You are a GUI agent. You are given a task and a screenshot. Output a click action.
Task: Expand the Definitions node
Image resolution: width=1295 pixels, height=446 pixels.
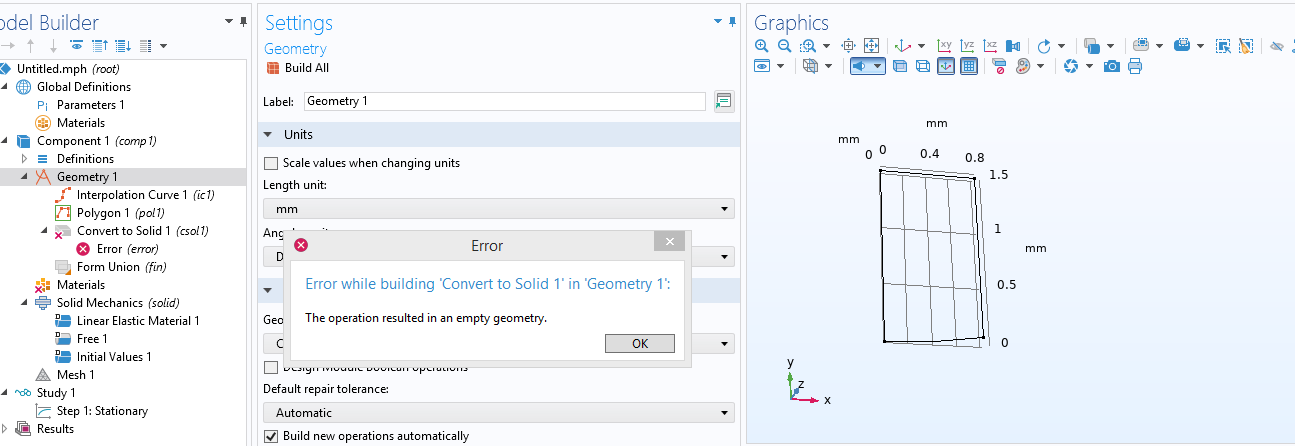[x=24, y=159]
